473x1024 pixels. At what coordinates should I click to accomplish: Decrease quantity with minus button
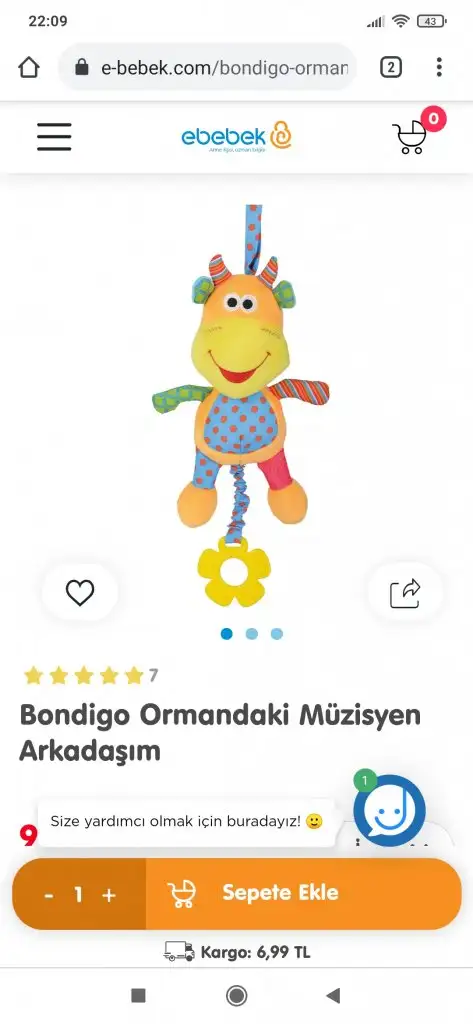[x=49, y=895]
